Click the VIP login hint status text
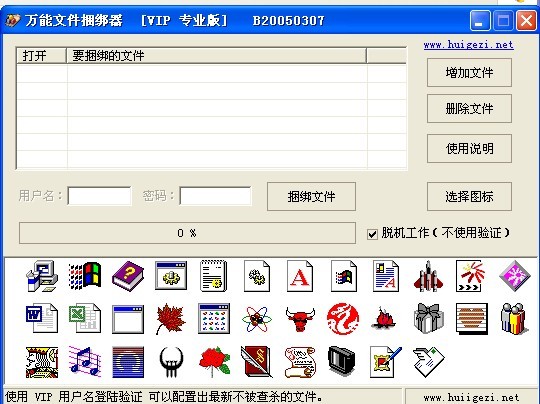The width and height of the screenshot is (540, 404). point(164,397)
